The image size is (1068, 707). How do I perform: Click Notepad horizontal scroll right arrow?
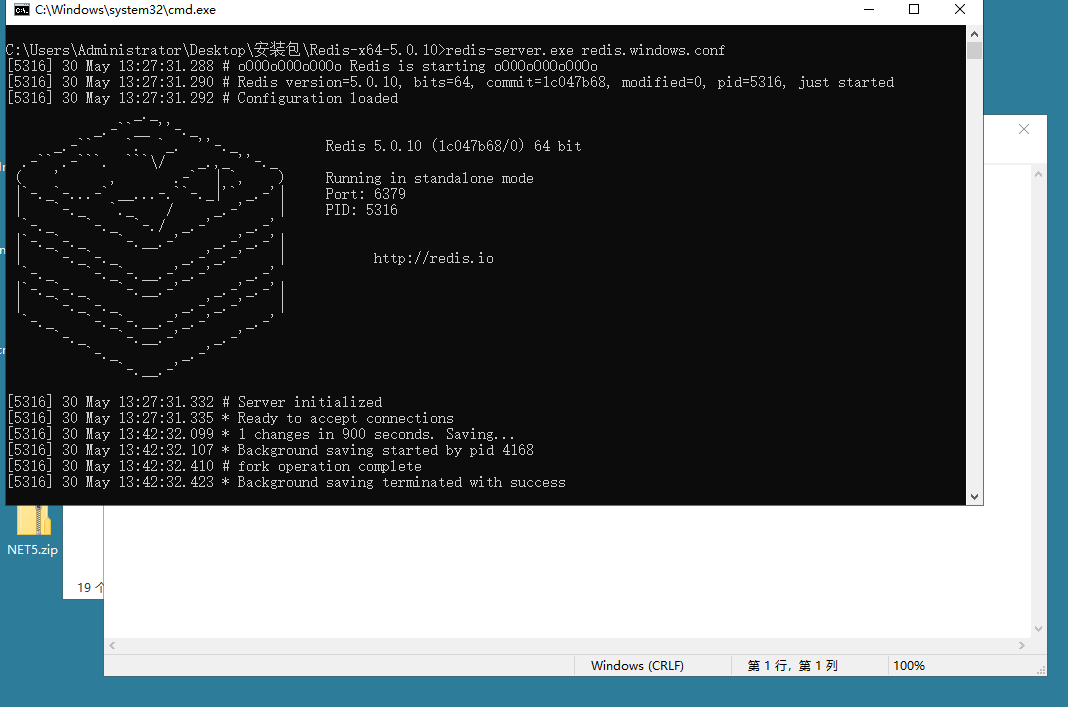click(1022, 645)
